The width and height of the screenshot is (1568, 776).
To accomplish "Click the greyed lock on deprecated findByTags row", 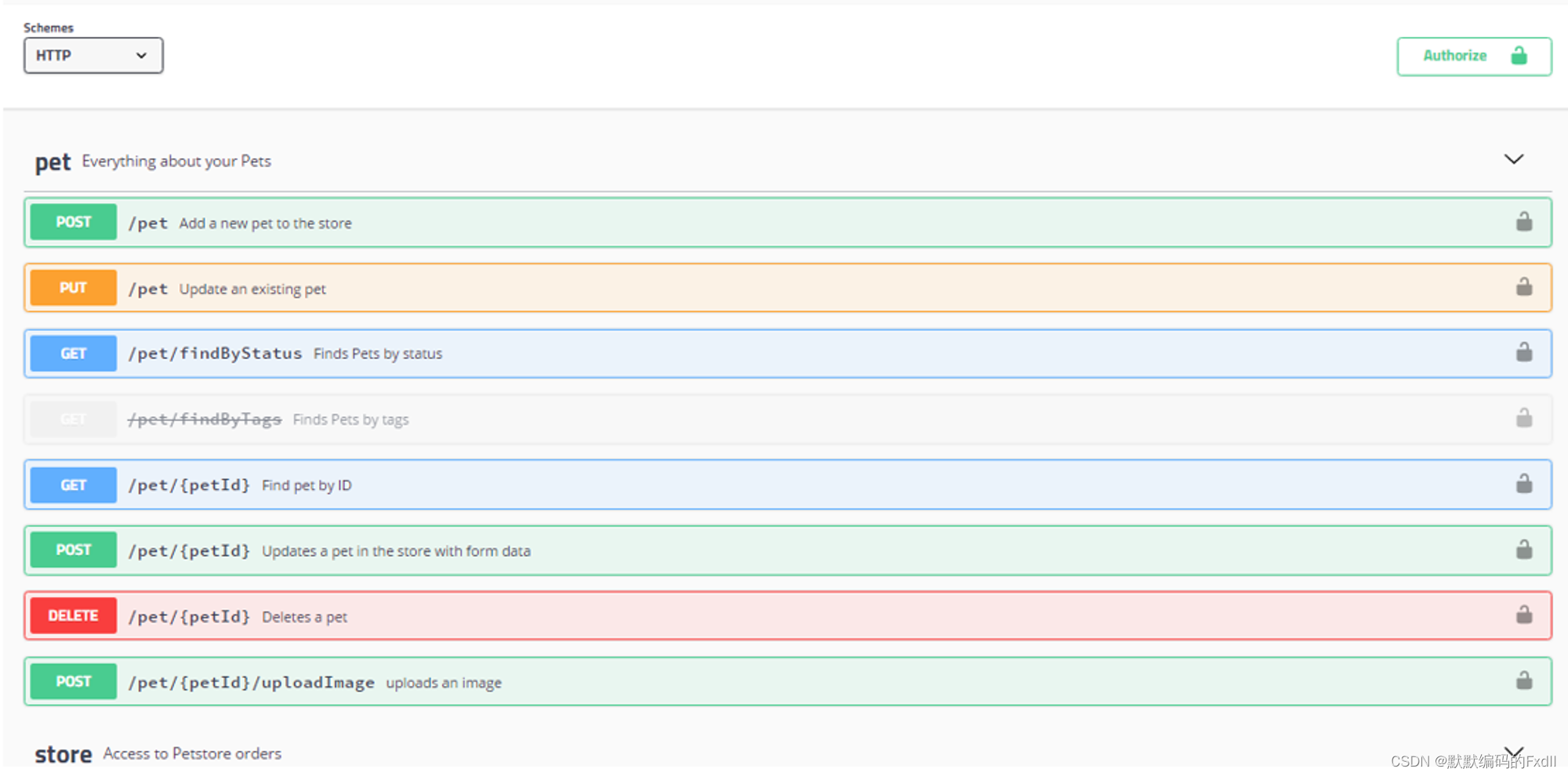I will coord(1523,419).
